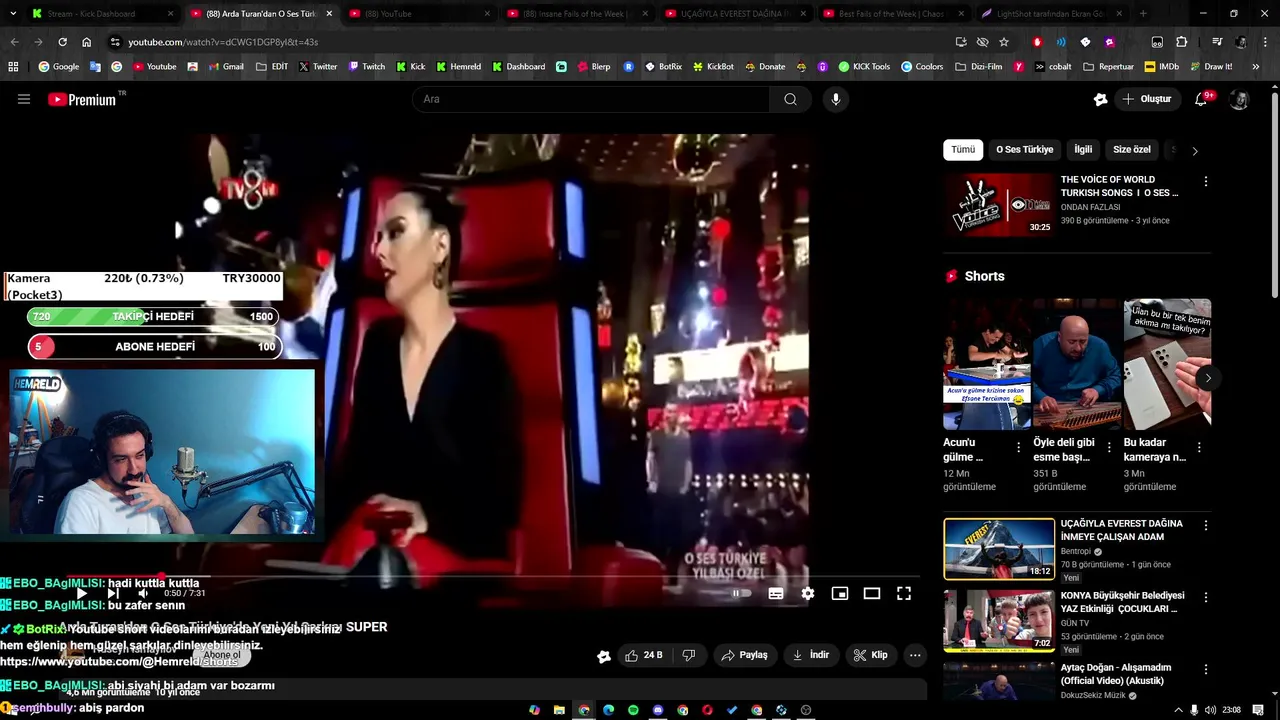Click the Paylaş share button
Image resolution: width=1280 pixels, height=720 pixels.
pyautogui.click(x=745, y=655)
